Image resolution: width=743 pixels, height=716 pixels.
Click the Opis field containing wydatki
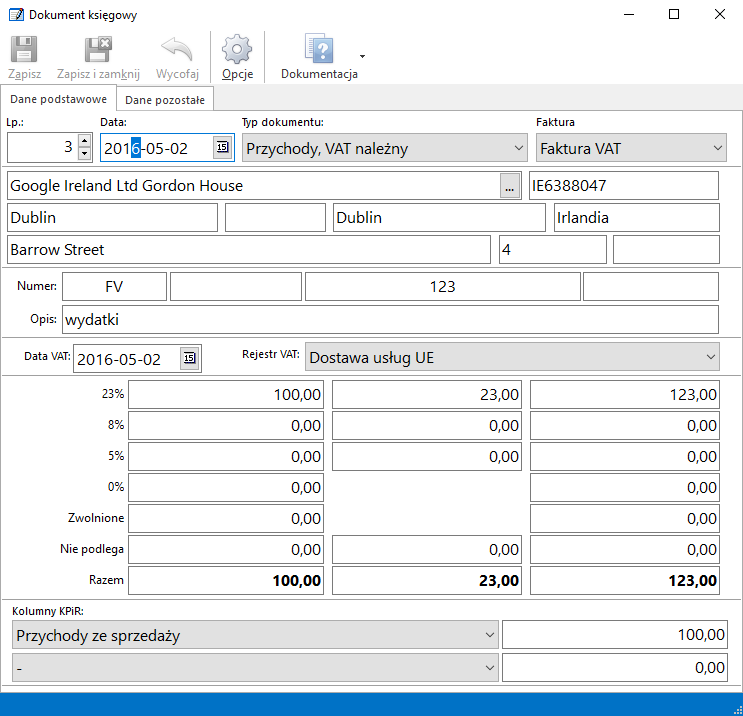tap(390, 320)
